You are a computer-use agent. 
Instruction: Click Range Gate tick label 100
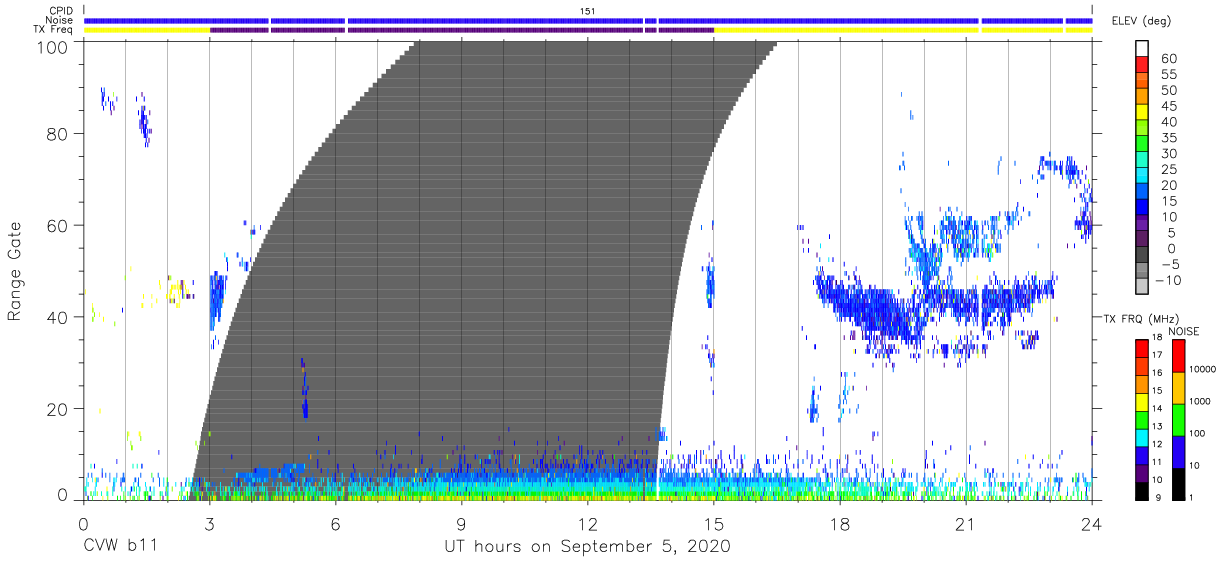coord(51,47)
